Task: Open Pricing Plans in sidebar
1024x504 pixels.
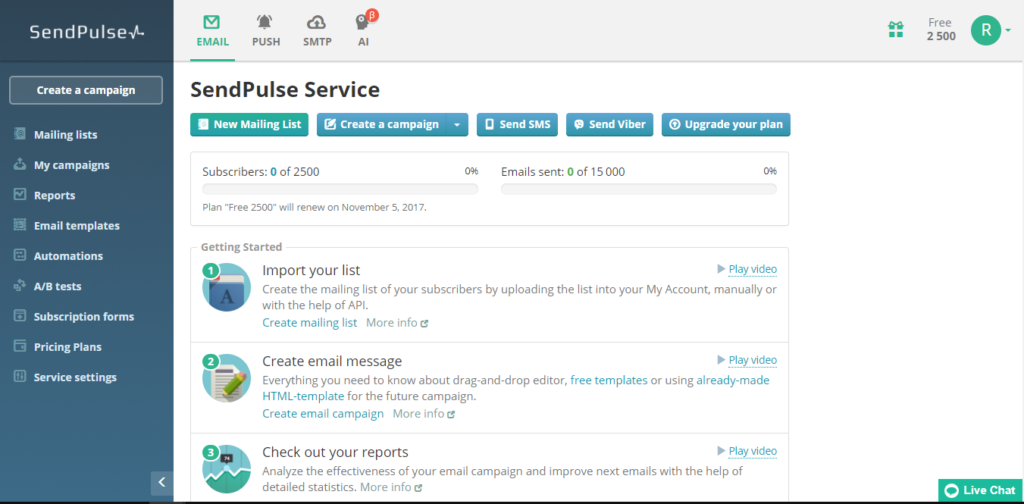Action: pyautogui.click(x=67, y=347)
